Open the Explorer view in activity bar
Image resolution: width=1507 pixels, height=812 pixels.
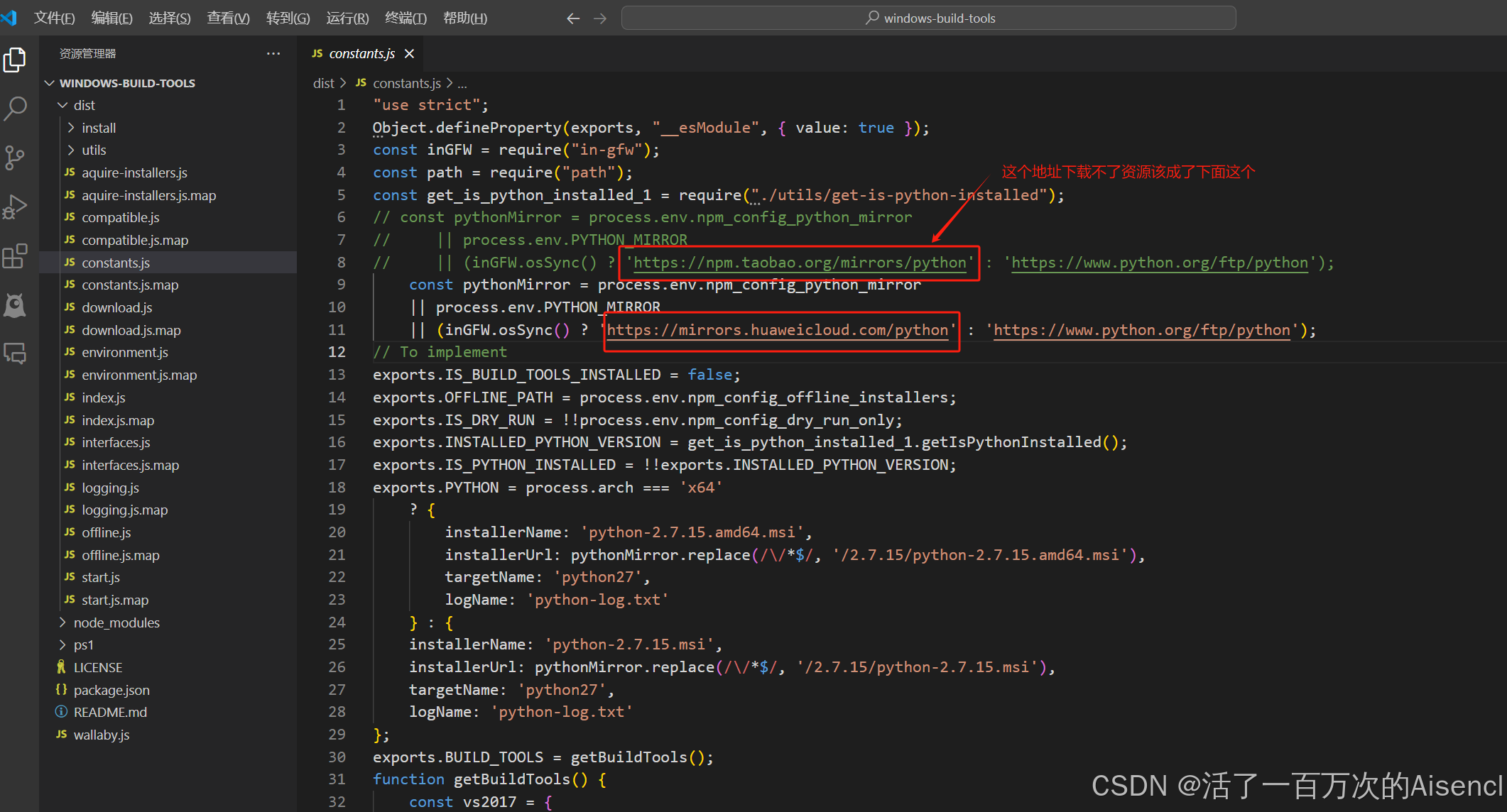(x=15, y=60)
